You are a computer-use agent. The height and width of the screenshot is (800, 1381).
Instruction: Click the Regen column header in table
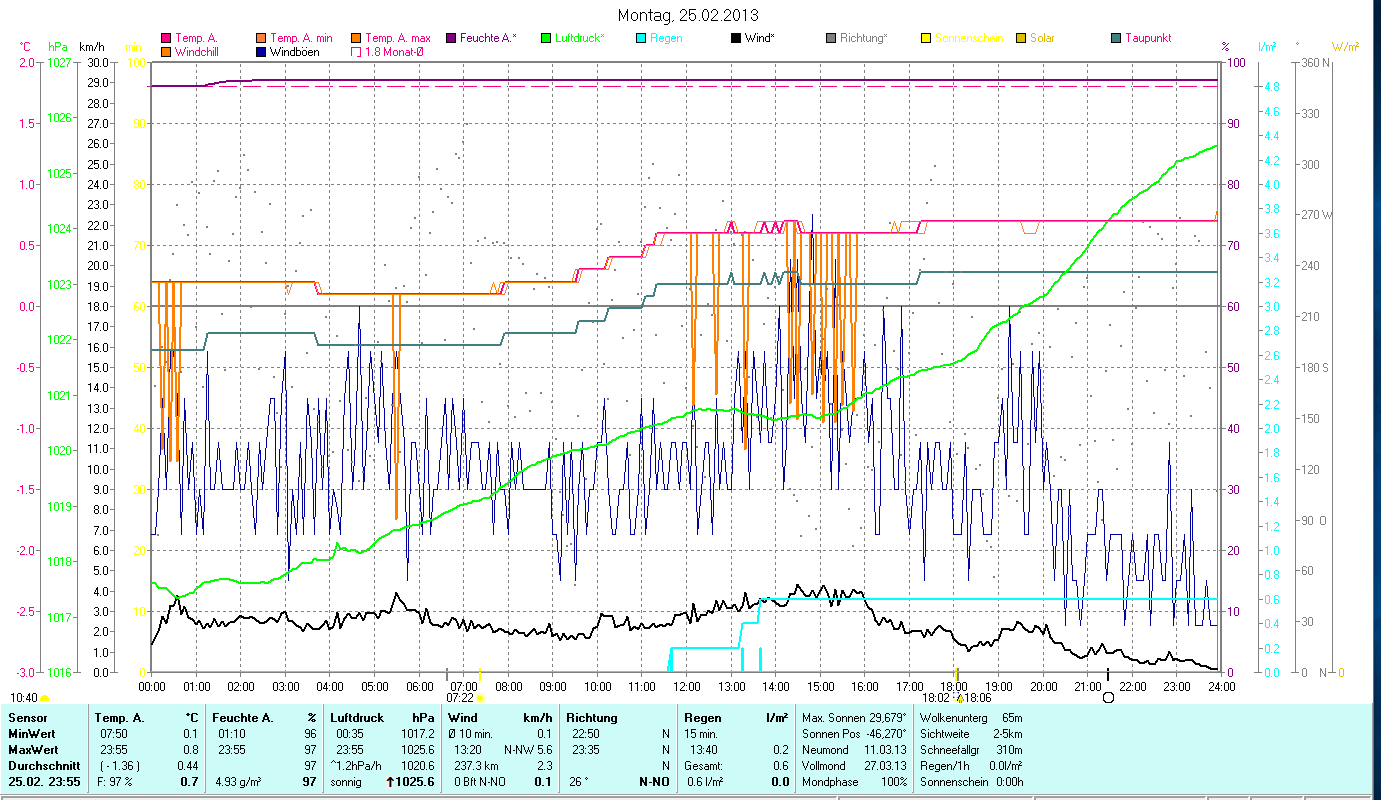701,718
